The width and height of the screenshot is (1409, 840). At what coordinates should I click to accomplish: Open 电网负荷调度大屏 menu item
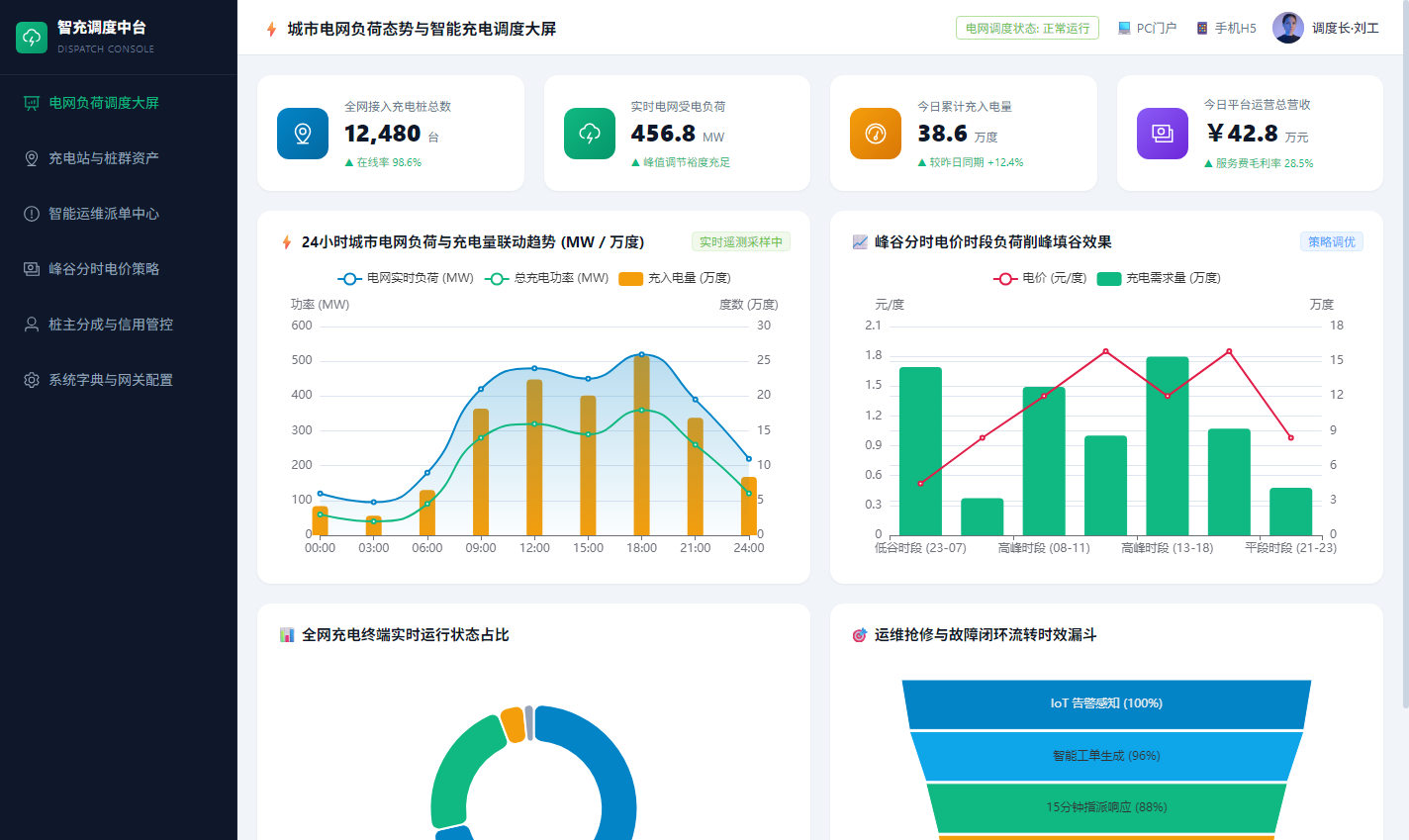pos(119,103)
